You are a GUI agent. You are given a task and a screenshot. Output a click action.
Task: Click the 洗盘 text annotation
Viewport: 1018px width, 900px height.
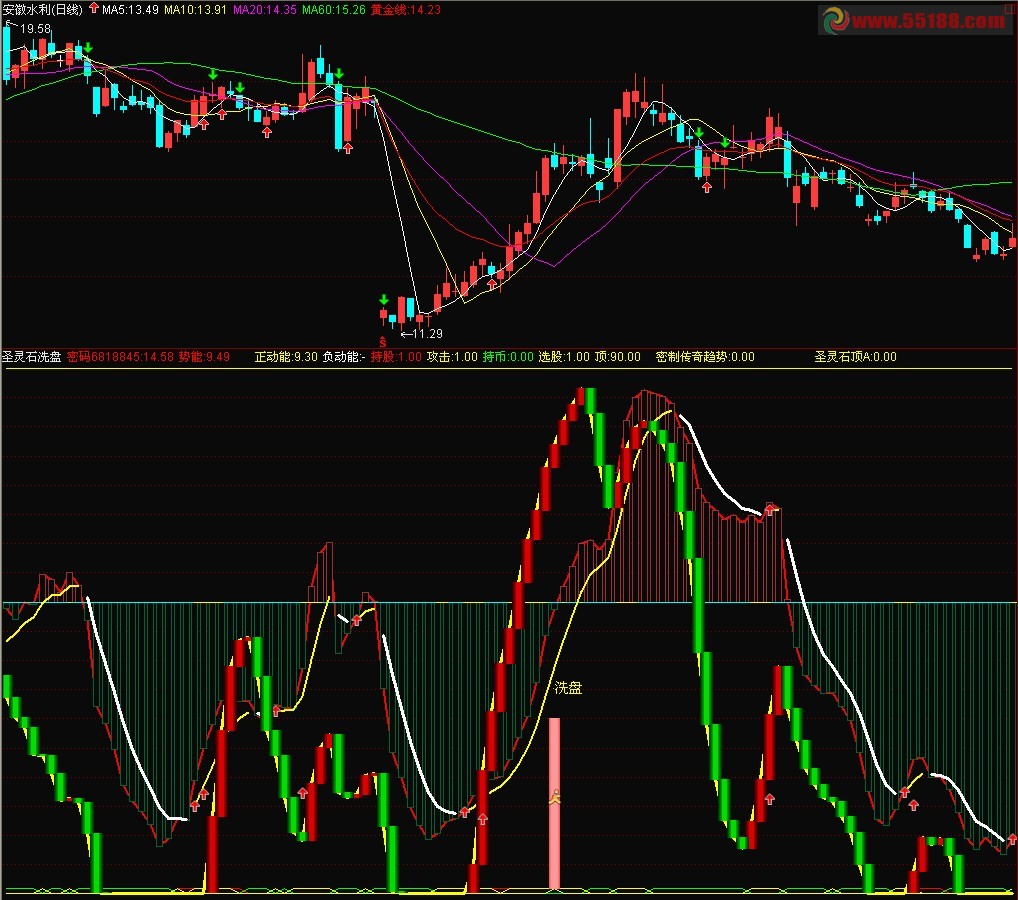(x=568, y=688)
